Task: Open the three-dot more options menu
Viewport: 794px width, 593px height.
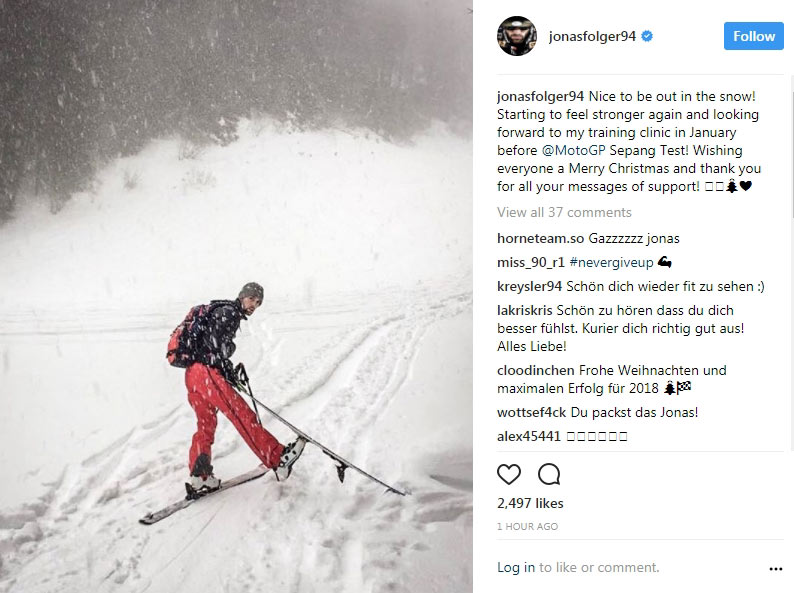Action: click(775, 569)
